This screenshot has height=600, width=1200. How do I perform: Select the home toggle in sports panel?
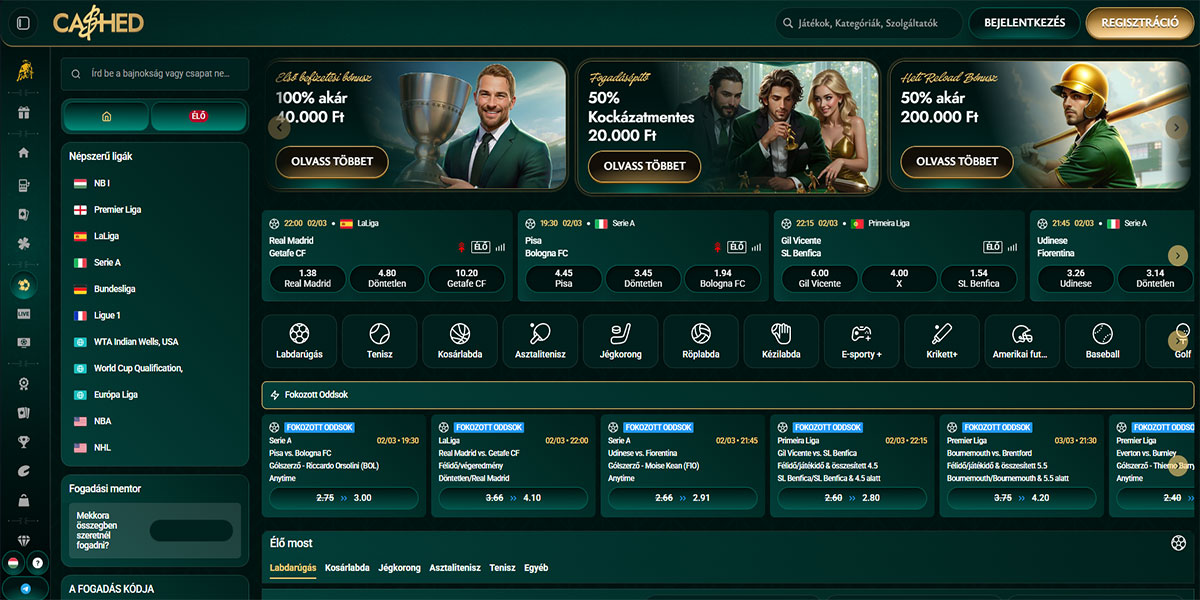coord(106,116)
